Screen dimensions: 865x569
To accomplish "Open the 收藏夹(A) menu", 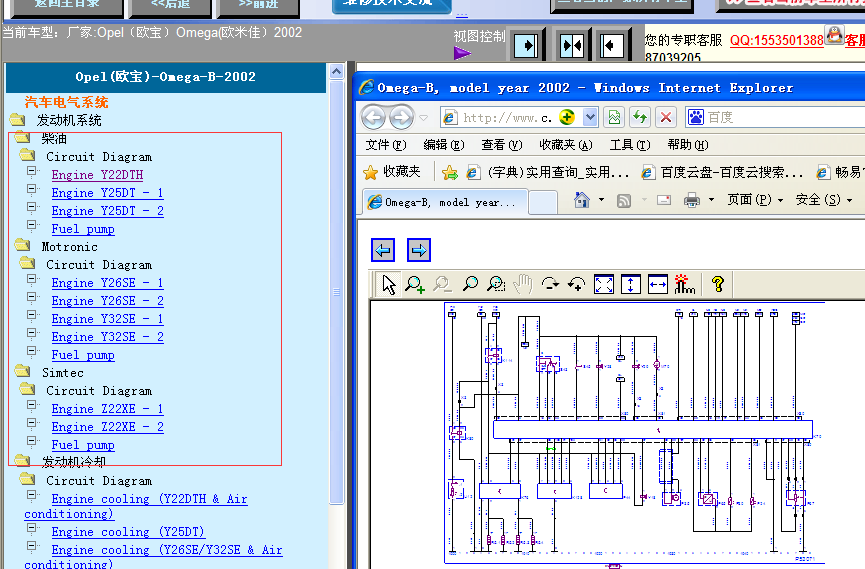I will coord(565,145).
